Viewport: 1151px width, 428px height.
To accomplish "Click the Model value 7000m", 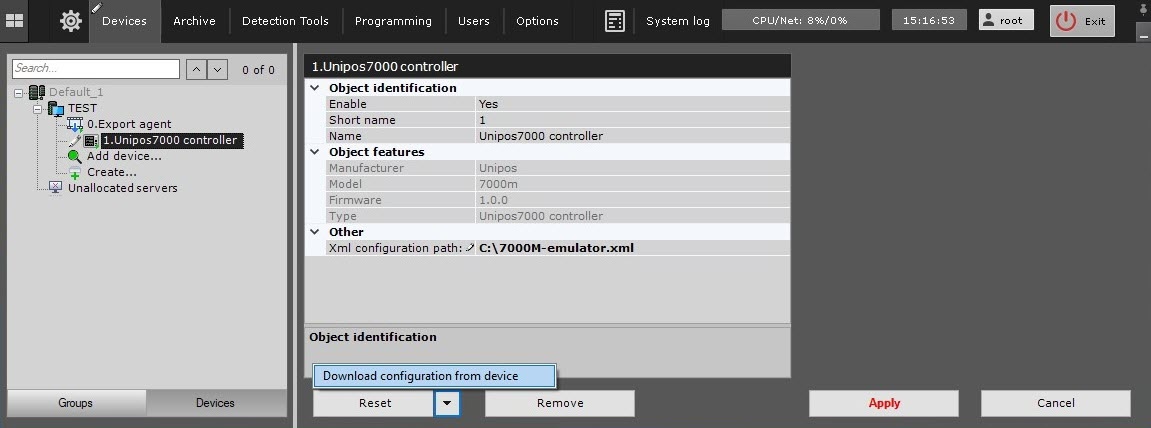I will [x=497, y=184].
